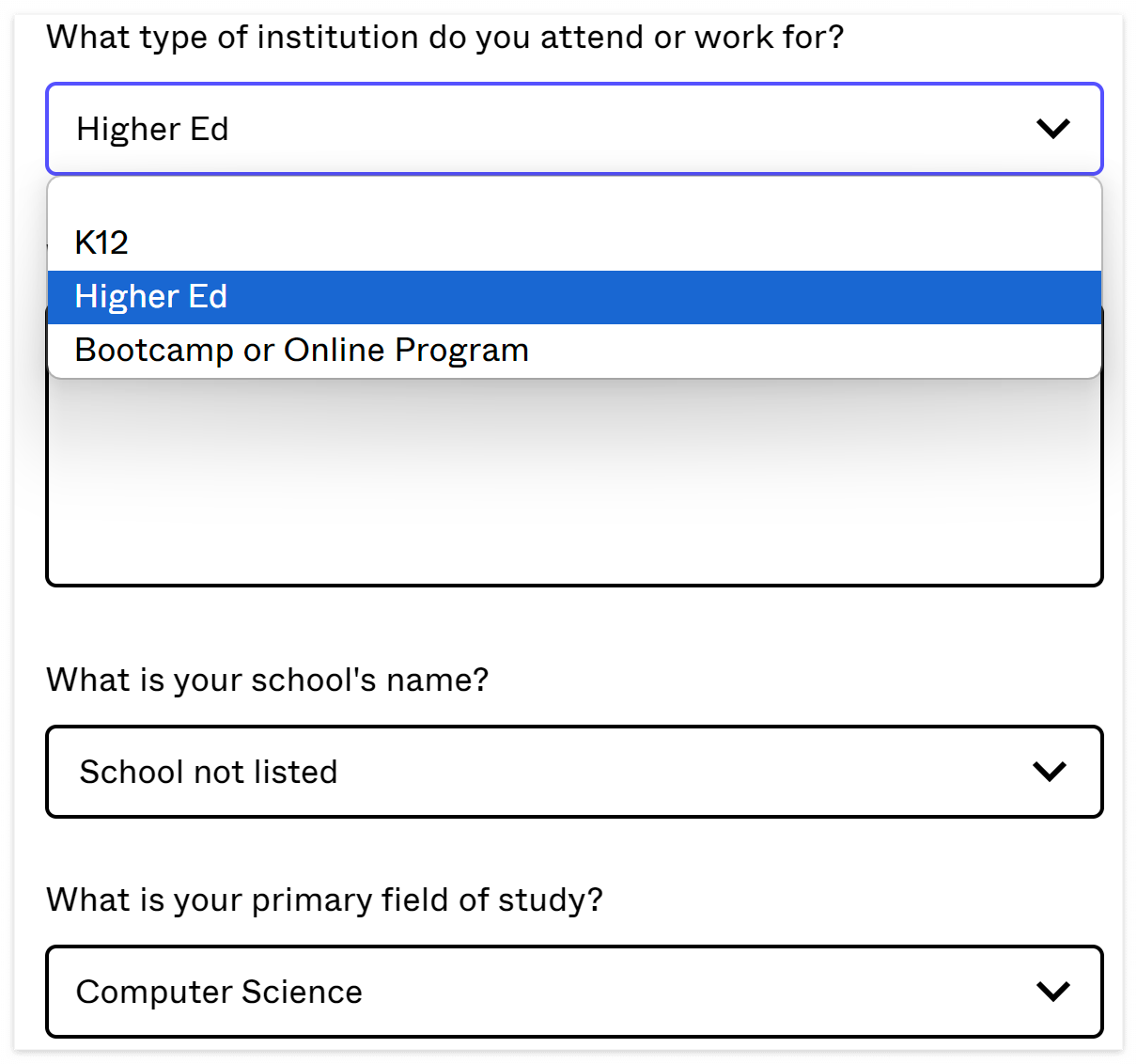Click the word Program in the last option
The image size is (1137, 1064).
pos(461,351)
